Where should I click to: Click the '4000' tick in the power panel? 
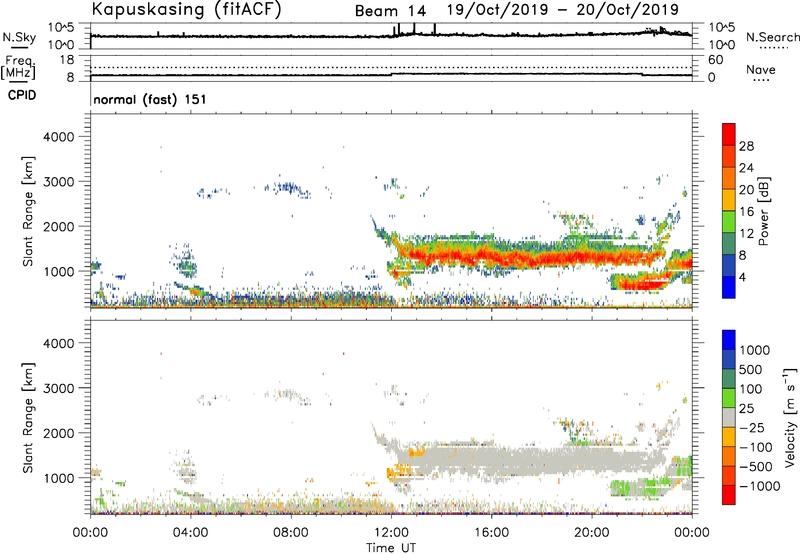pos(59,137)
